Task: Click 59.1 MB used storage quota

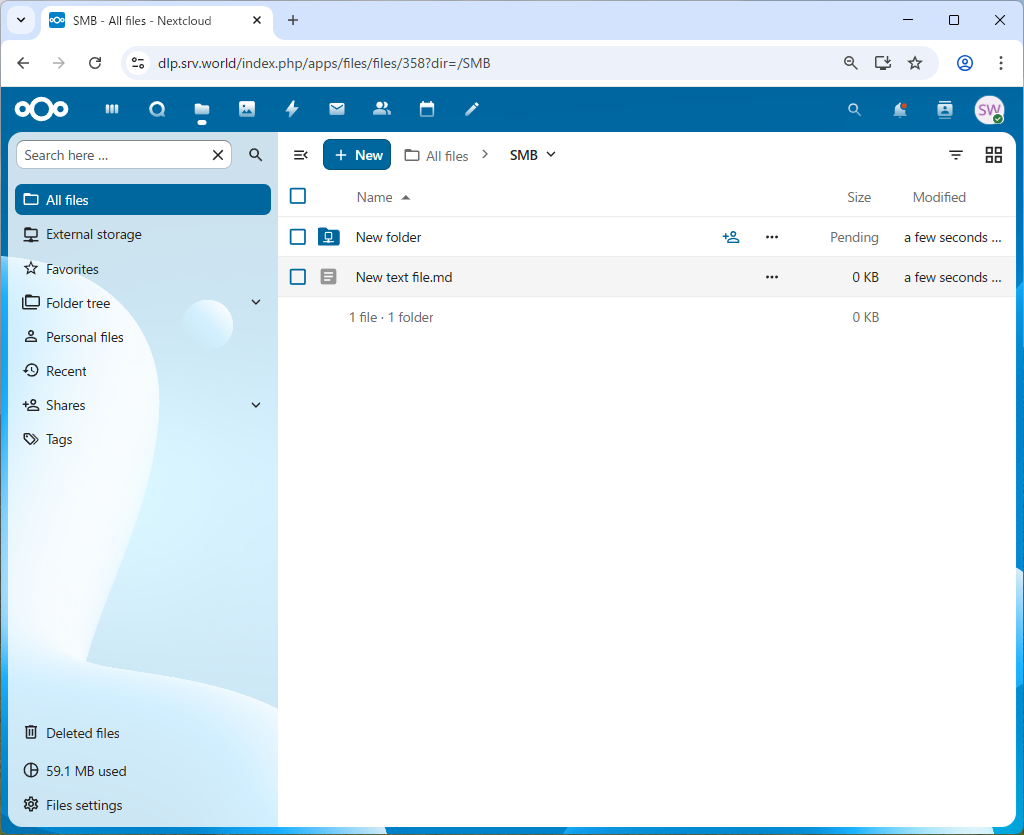Action: click(x=143, y=771)
